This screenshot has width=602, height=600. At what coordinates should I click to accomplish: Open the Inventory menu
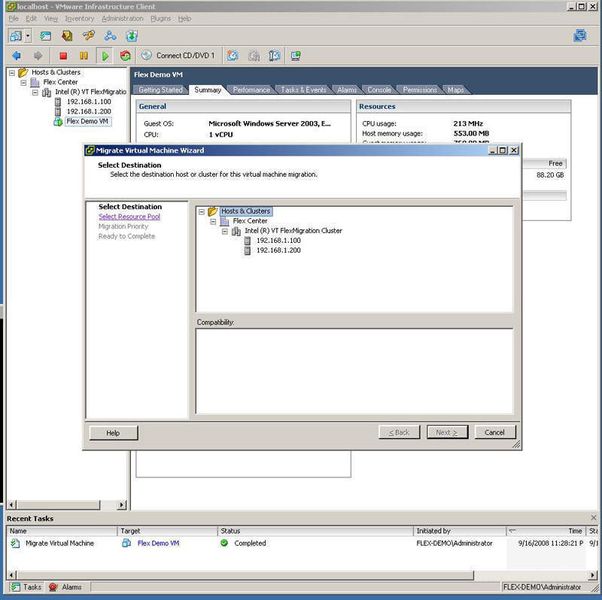pos(79,18)
